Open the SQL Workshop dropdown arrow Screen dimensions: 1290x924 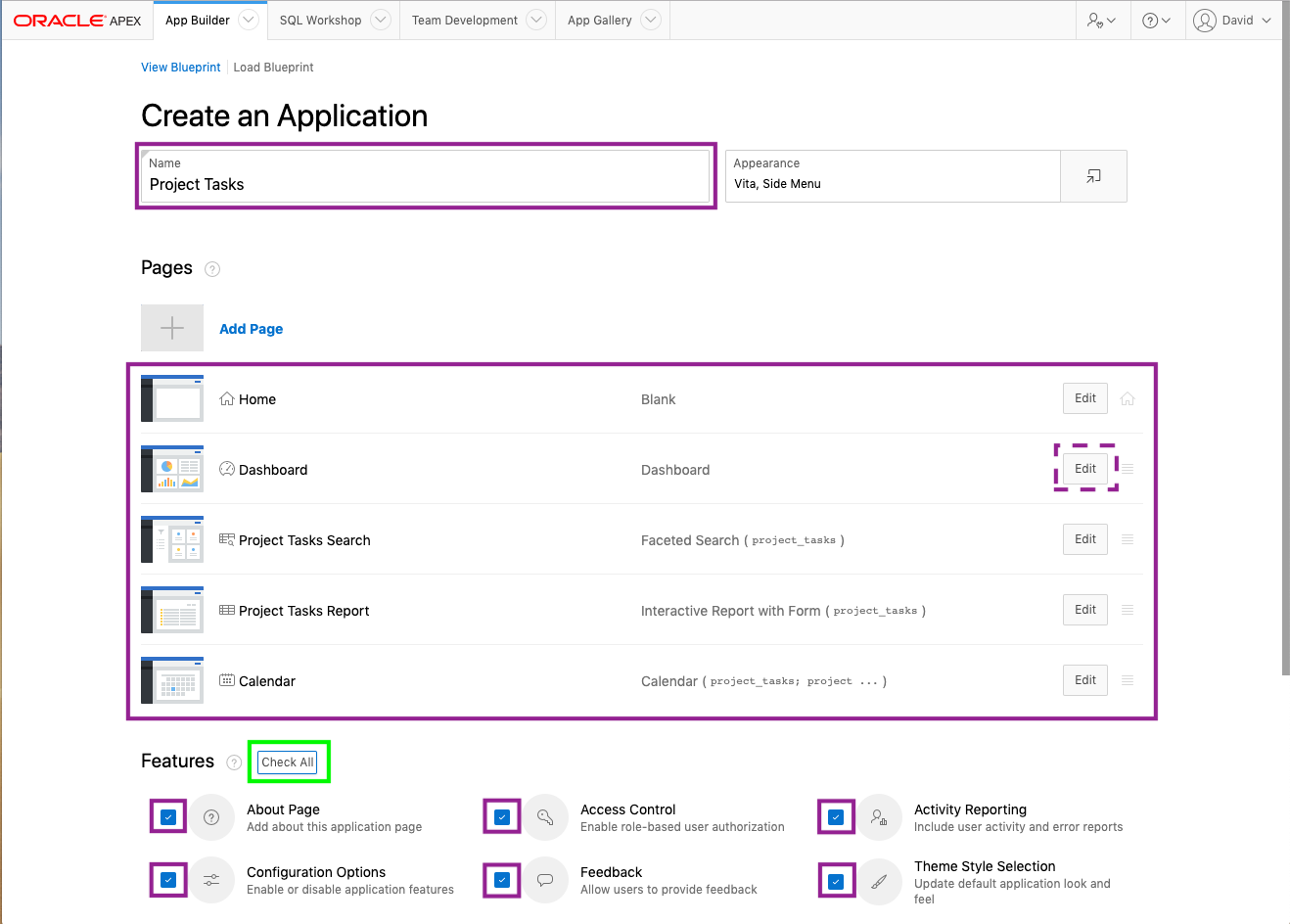(x=381, y=20)
